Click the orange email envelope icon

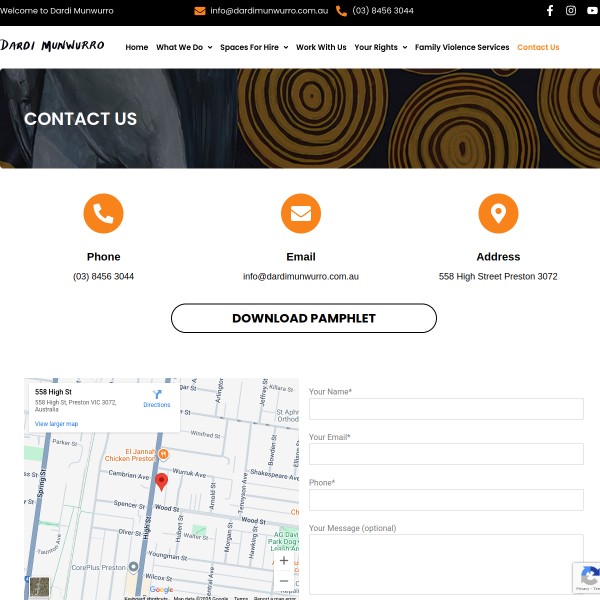click(x=301, y=213)
